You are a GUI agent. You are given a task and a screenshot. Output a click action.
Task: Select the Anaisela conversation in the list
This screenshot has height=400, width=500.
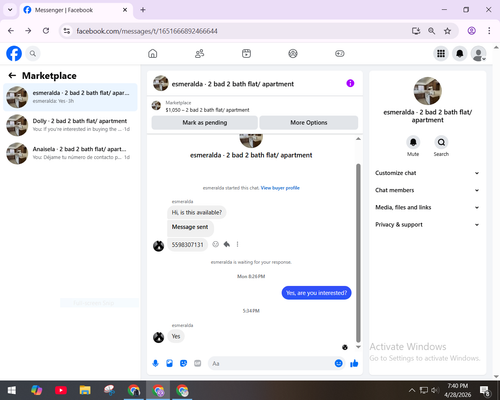coord(70,153)
